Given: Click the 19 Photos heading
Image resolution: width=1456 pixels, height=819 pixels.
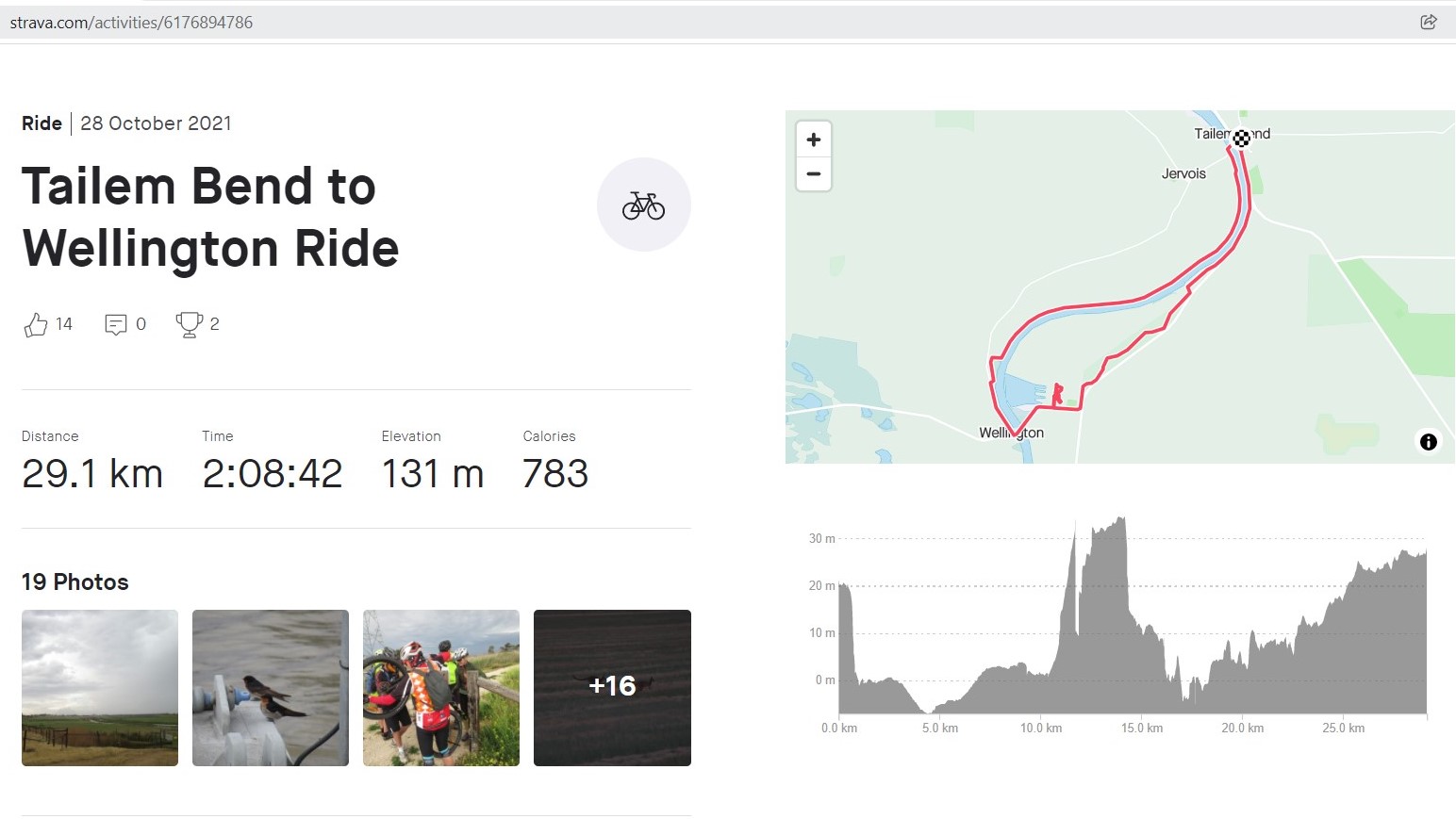Looking at the screenshot, I should [75, 581].
